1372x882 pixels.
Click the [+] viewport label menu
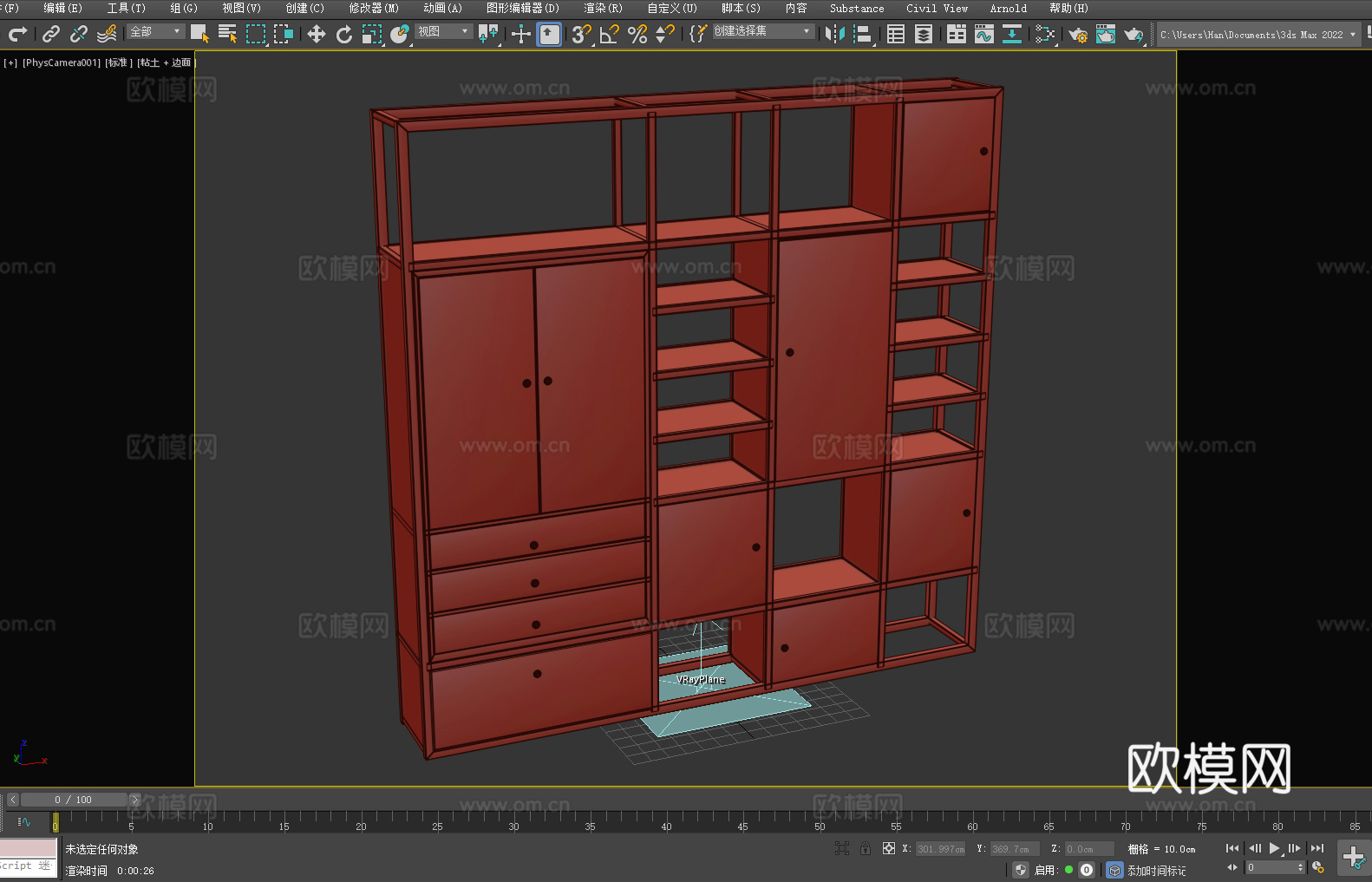click(x=10, y=62)
